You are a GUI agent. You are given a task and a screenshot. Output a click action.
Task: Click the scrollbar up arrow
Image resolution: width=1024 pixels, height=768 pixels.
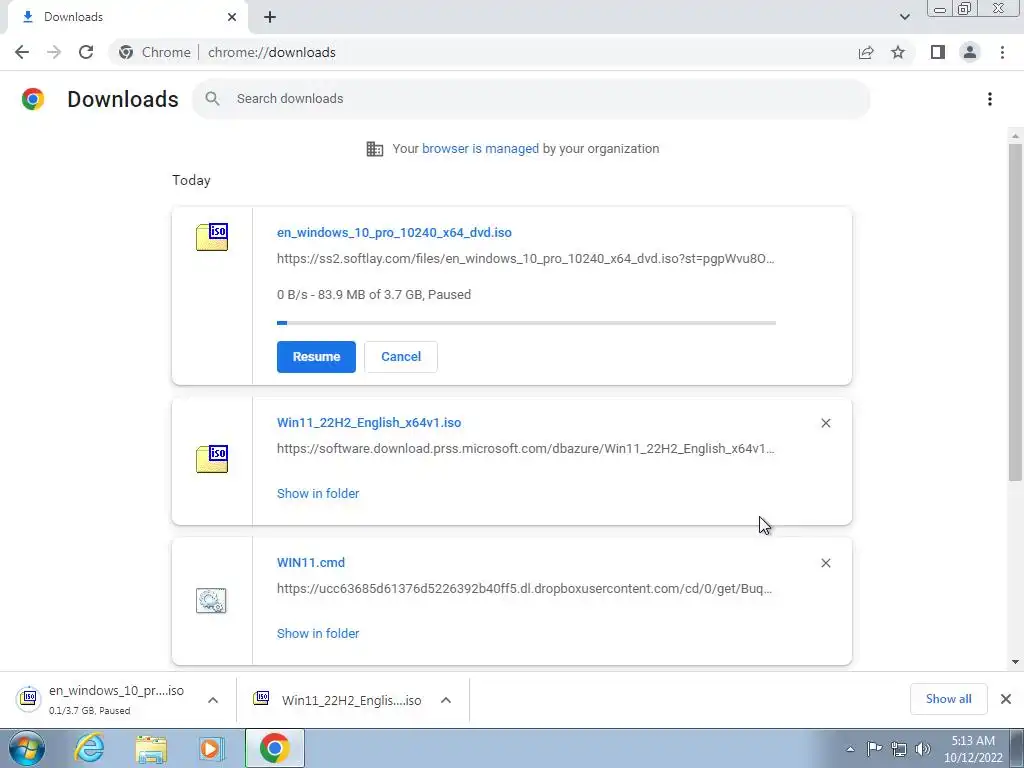pos(1015,136)
